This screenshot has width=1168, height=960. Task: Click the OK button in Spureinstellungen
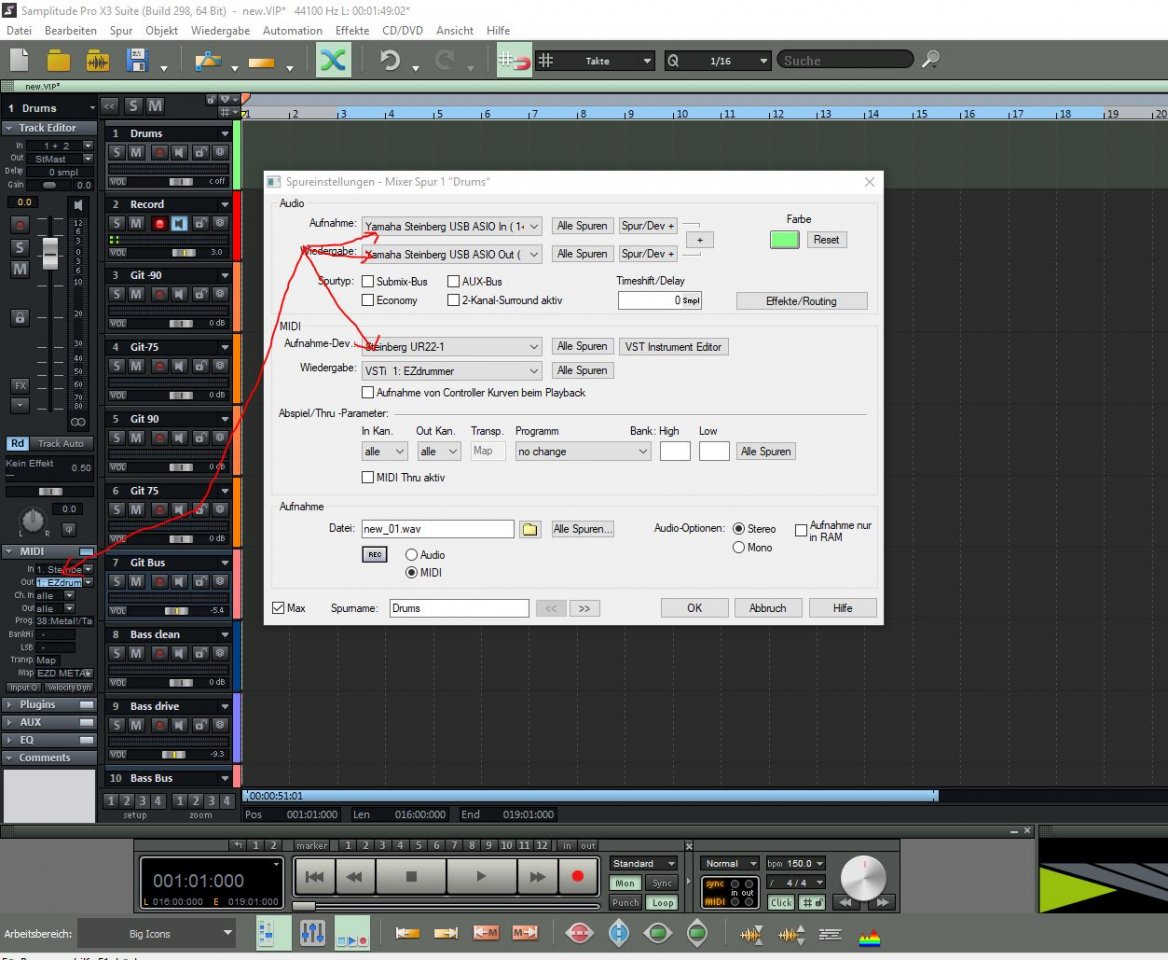[x=694, y=608]
